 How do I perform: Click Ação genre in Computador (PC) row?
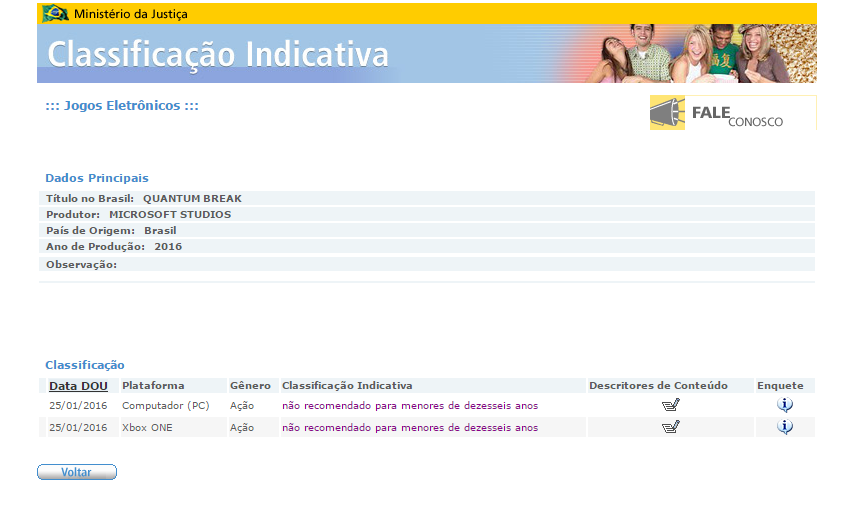pos(242,406)
